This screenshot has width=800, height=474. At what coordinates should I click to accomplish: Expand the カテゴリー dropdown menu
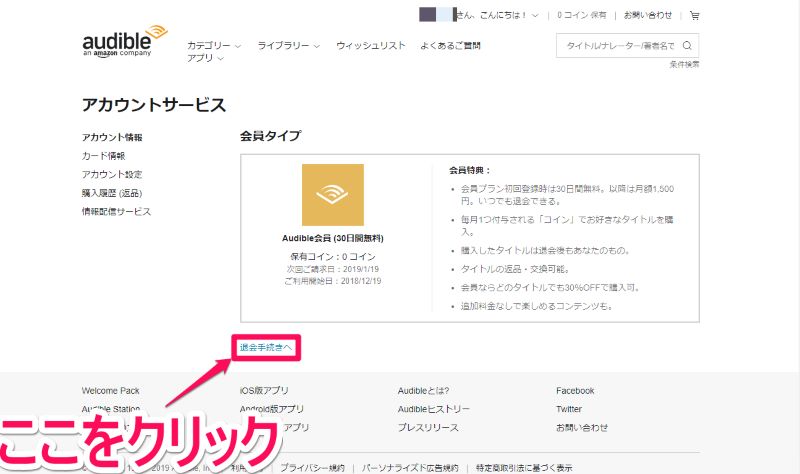click(214, 45)
